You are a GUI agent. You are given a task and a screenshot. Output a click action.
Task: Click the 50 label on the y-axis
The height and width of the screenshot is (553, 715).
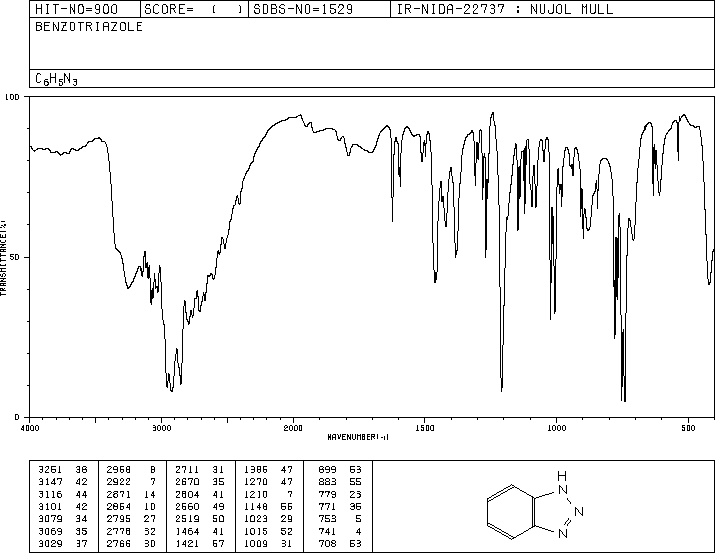coord(15,257)
